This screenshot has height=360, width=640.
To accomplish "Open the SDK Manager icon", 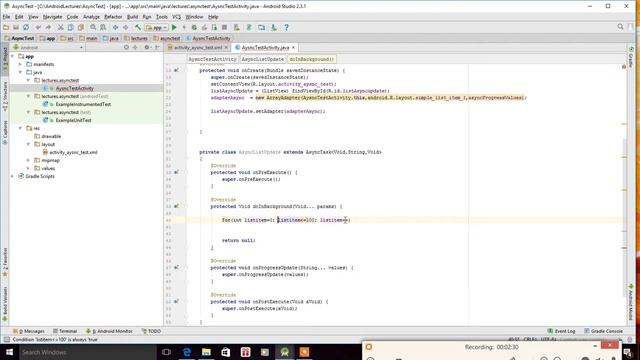I will pos(274,27).
